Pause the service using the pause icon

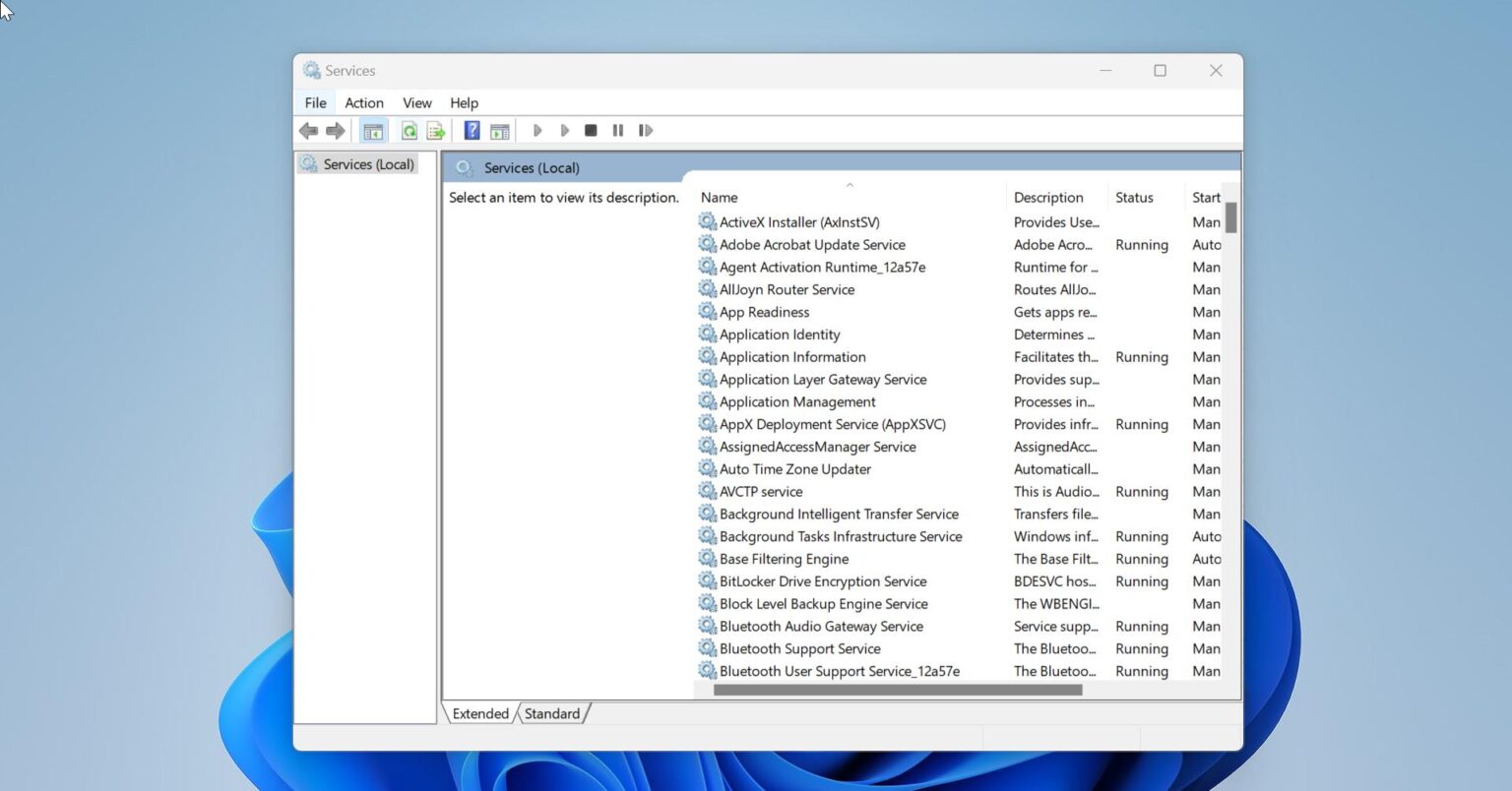tap(617, 130)
